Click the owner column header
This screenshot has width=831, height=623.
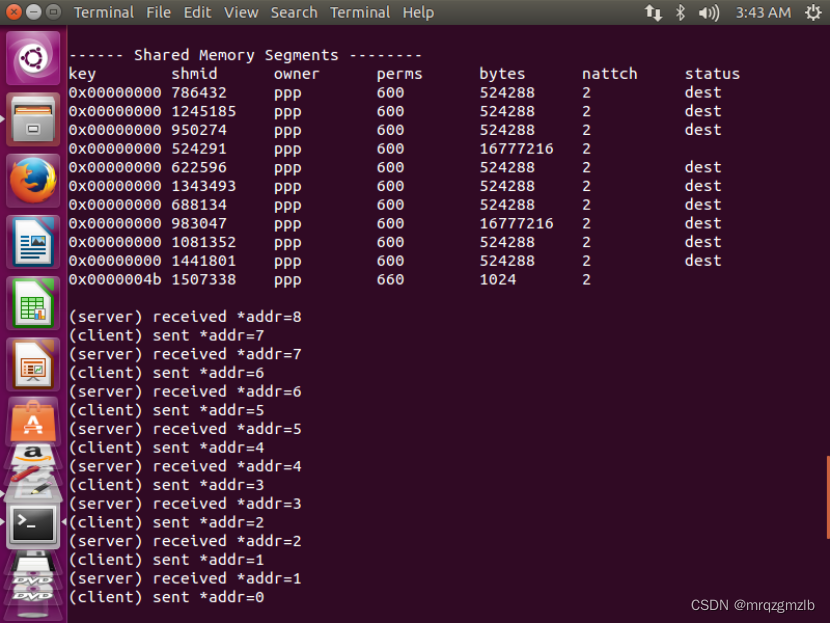(297, 74)
